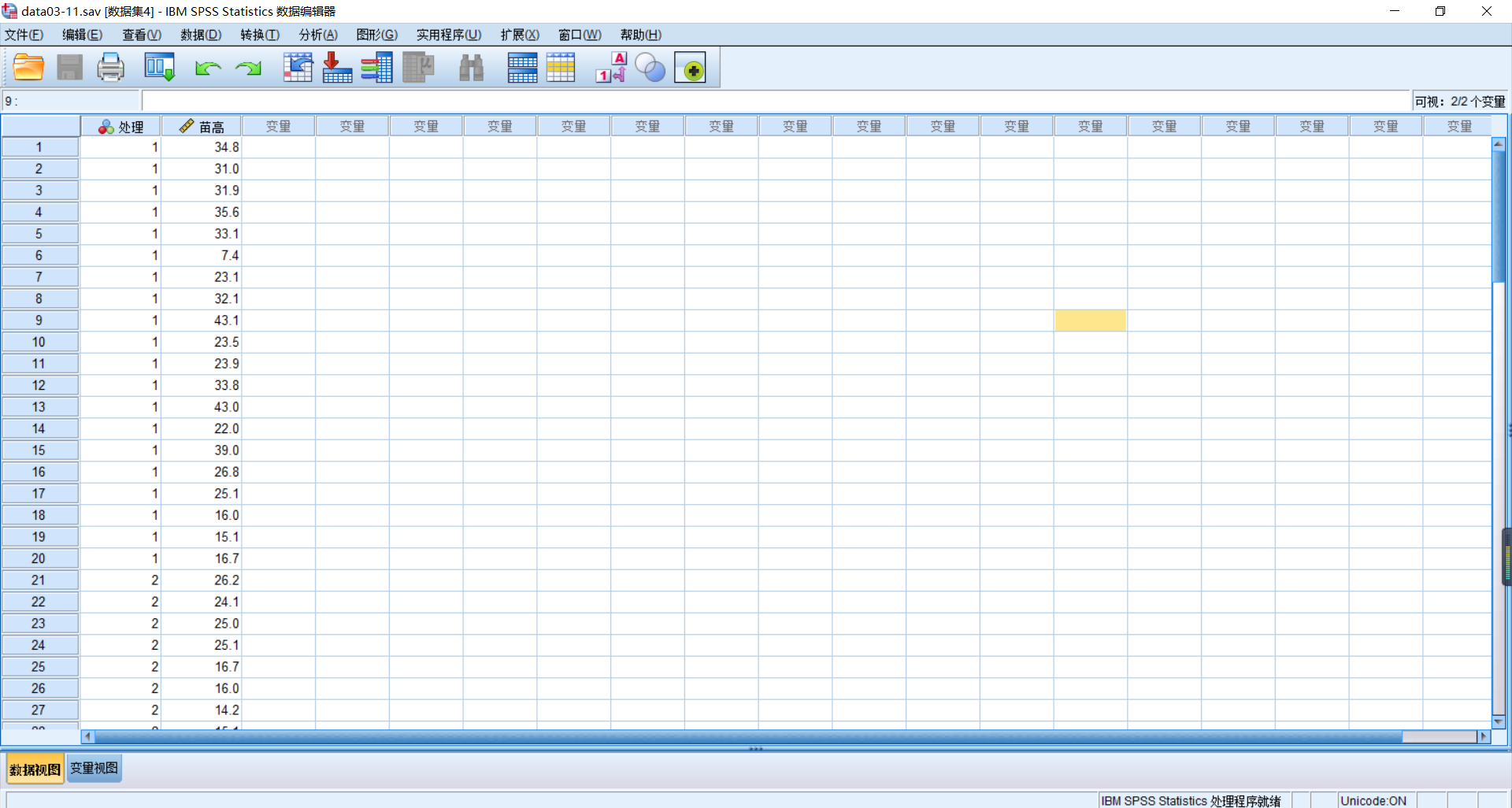Click the vertical scrollbar thumb
This screenshot has height=808, width=1512.
1499,216
